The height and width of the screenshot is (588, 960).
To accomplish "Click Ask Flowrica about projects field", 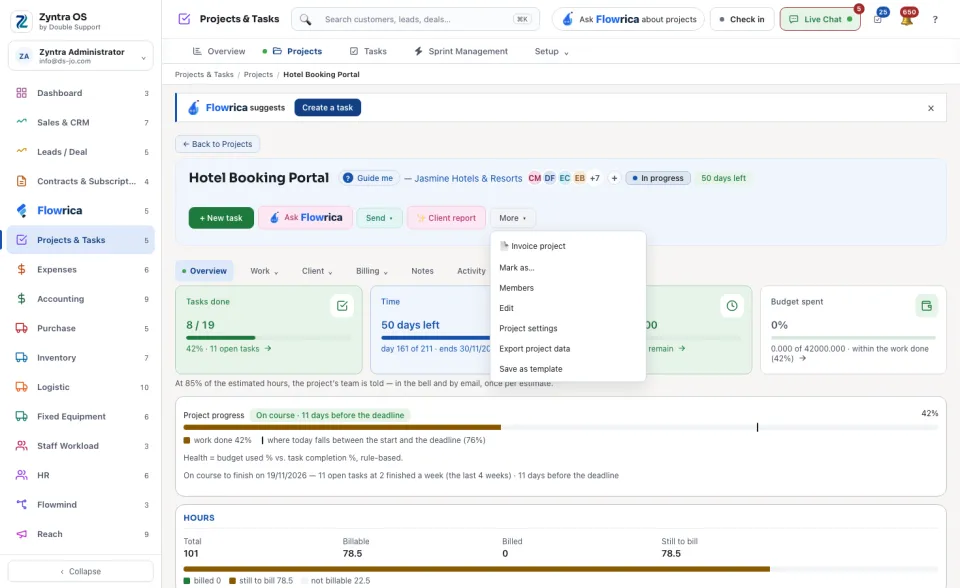I will pyautogui.click(x=629, y=20).
